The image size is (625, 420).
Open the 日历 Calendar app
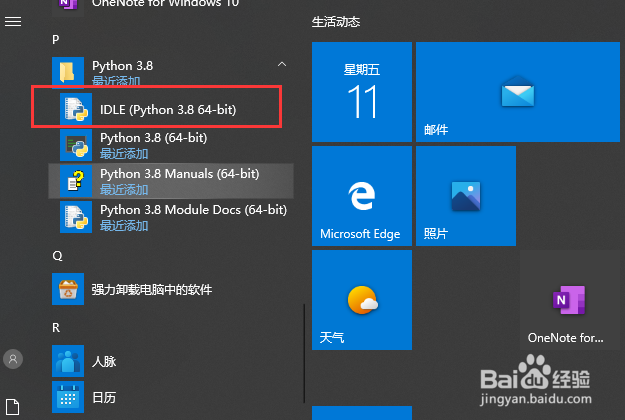pos(171,397)
